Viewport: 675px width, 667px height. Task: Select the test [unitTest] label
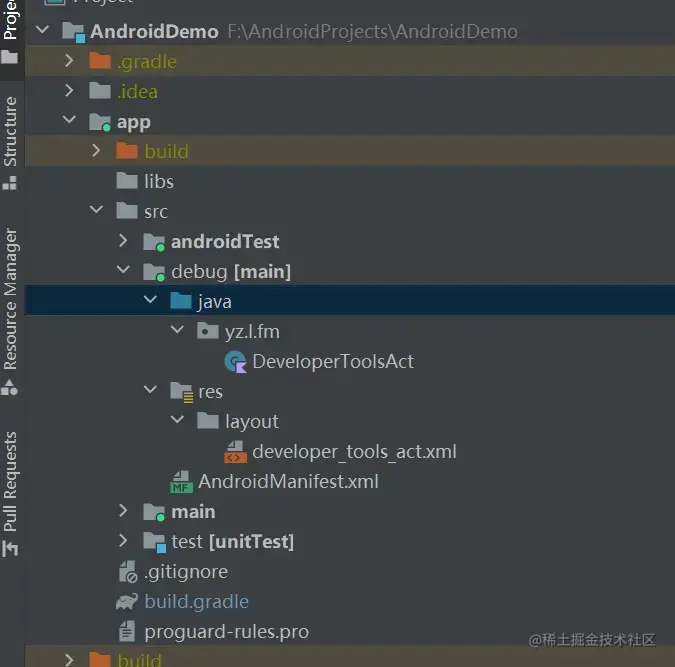[x=232, y=542]
